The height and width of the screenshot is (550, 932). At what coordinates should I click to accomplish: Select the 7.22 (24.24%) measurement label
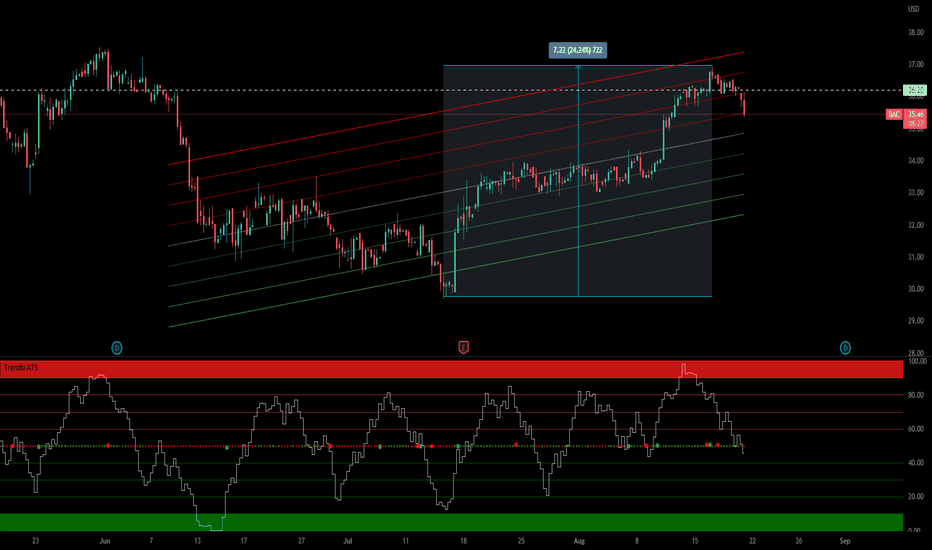(x=578, y=51)
